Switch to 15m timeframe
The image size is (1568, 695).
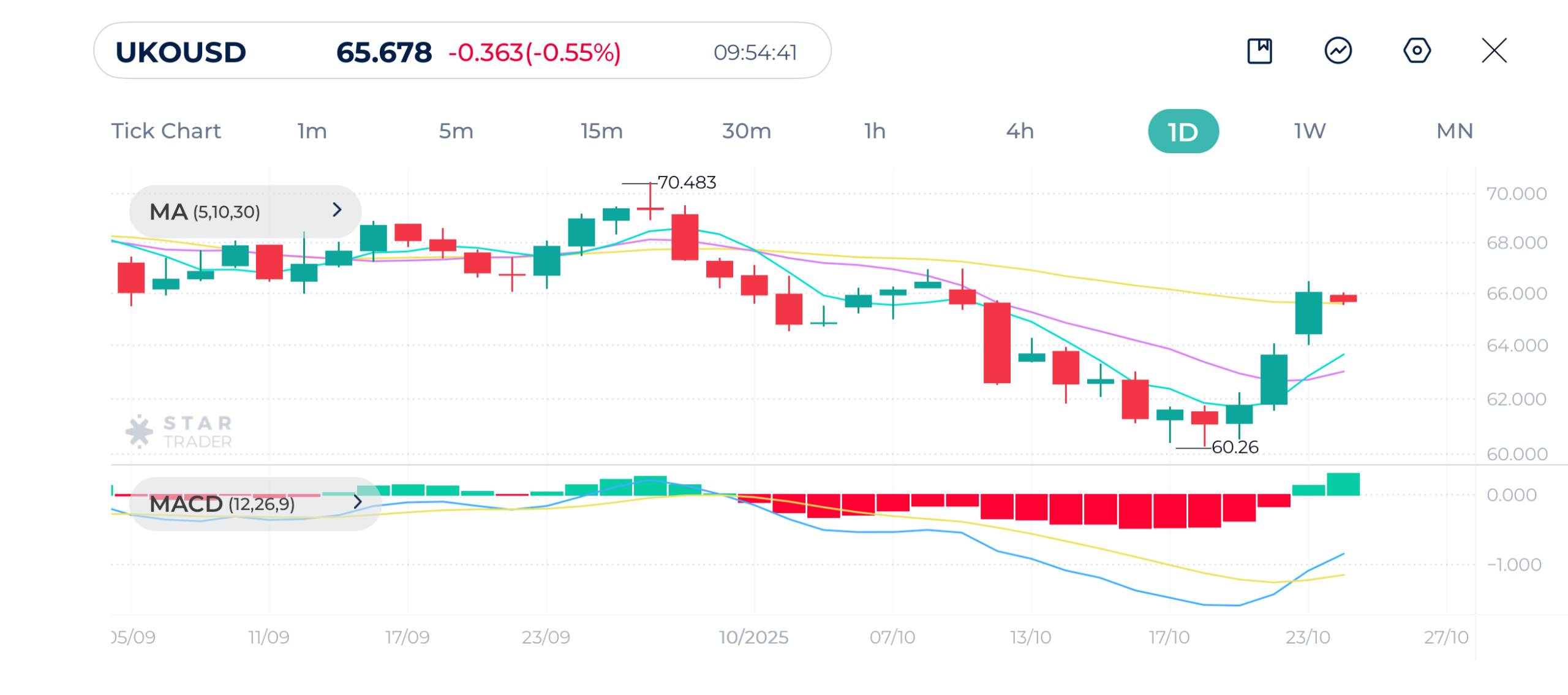[601, 131]
